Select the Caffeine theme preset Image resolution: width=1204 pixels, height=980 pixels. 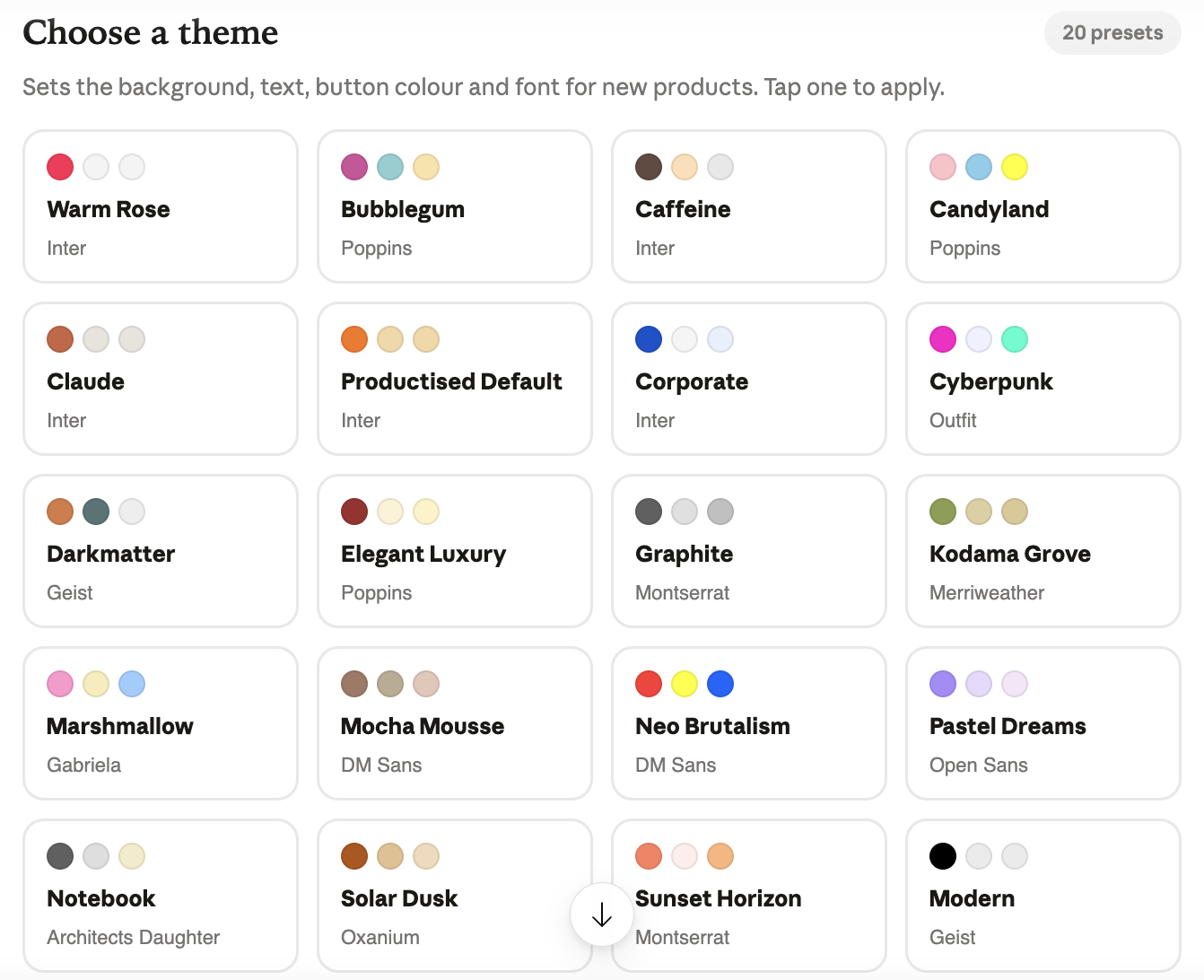(749, 206)
